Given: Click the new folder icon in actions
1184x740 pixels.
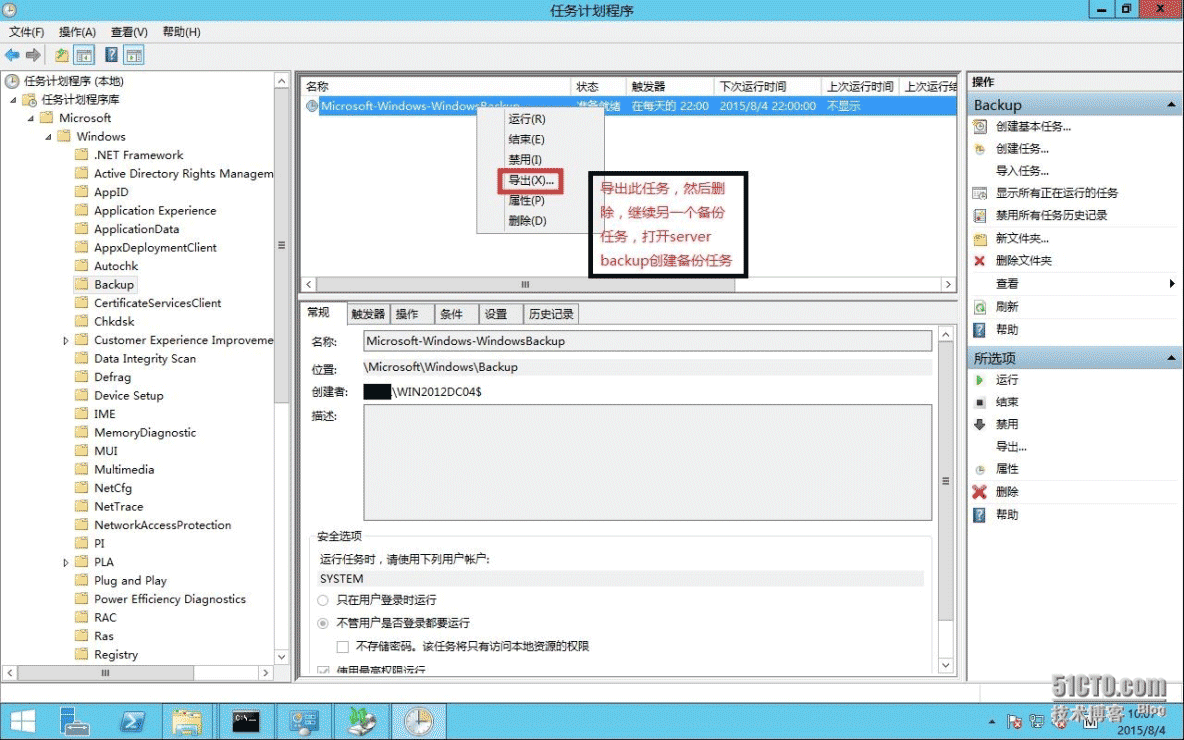Looking at the screenshot, I should pos(979,239).
